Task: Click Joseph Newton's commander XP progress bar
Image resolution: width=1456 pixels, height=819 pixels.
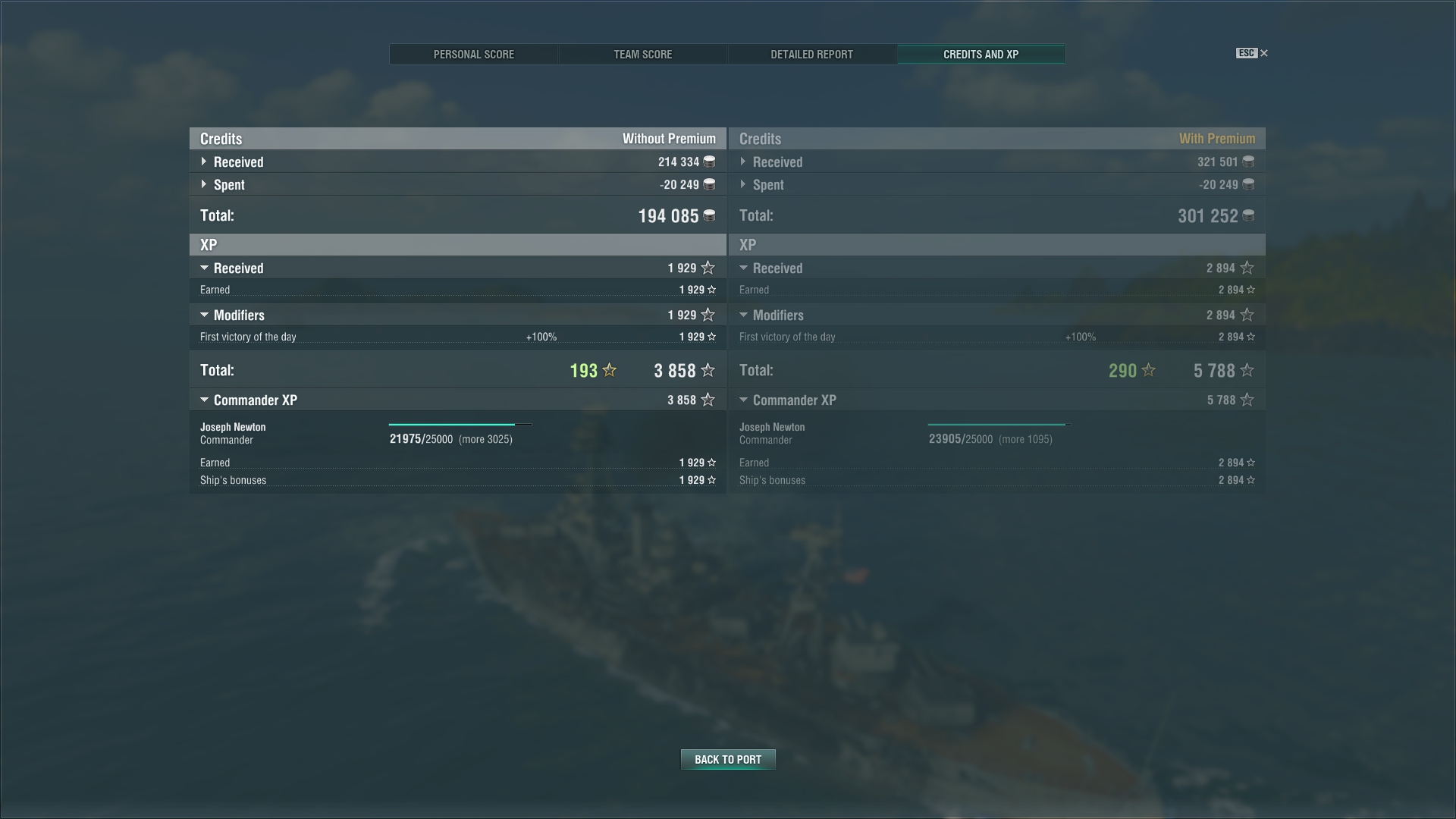Action: (x=460, y=425)
